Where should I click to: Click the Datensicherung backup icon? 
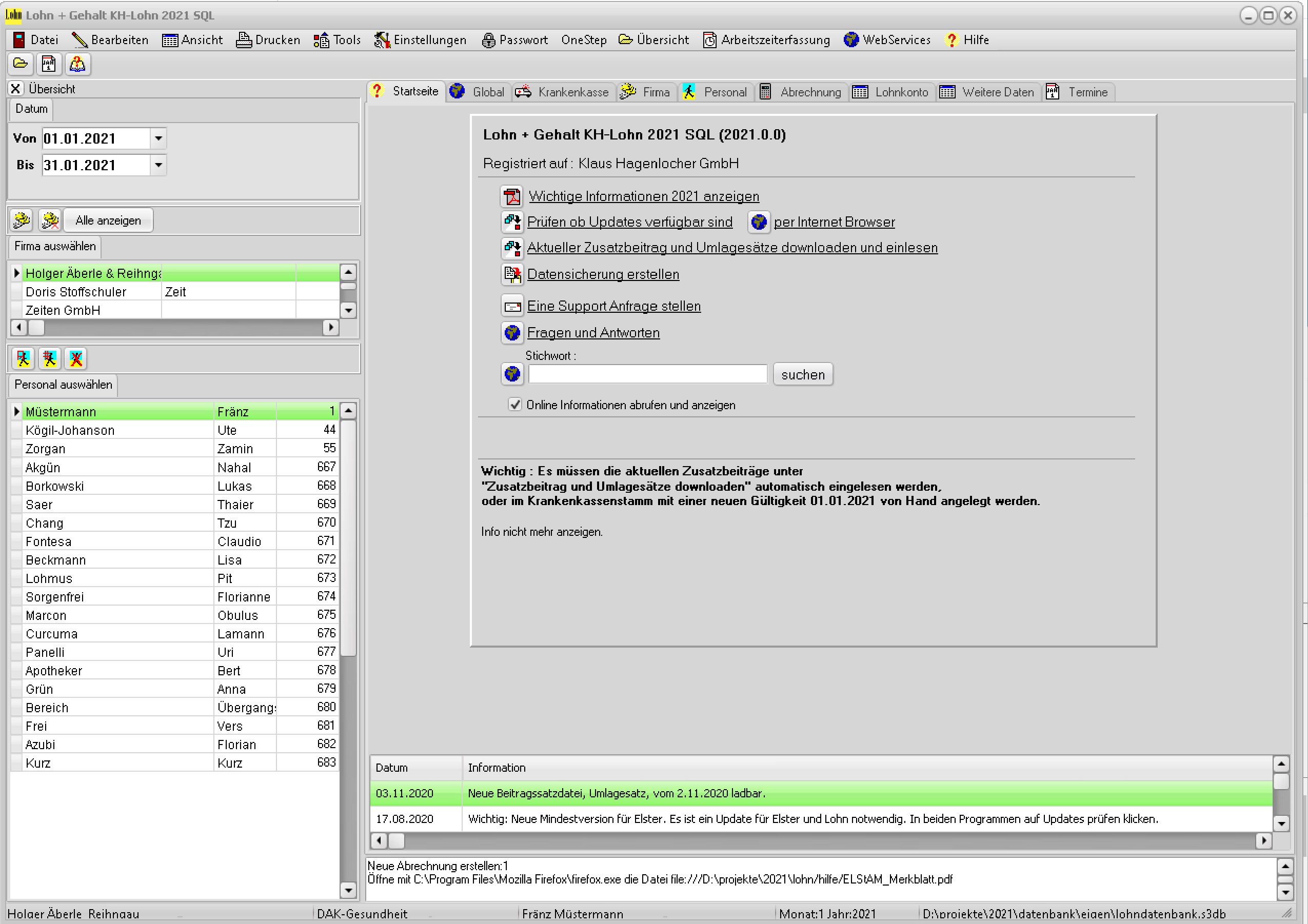tap(512, 274)
